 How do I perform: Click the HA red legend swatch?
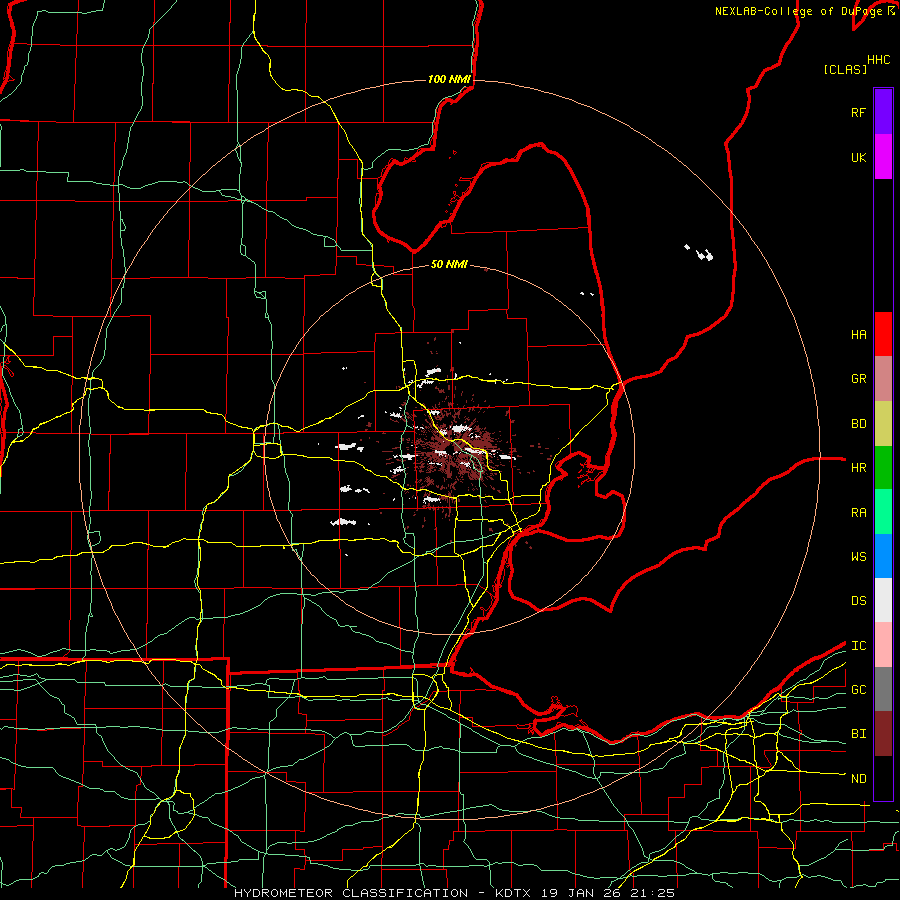[x=883, y=334]
